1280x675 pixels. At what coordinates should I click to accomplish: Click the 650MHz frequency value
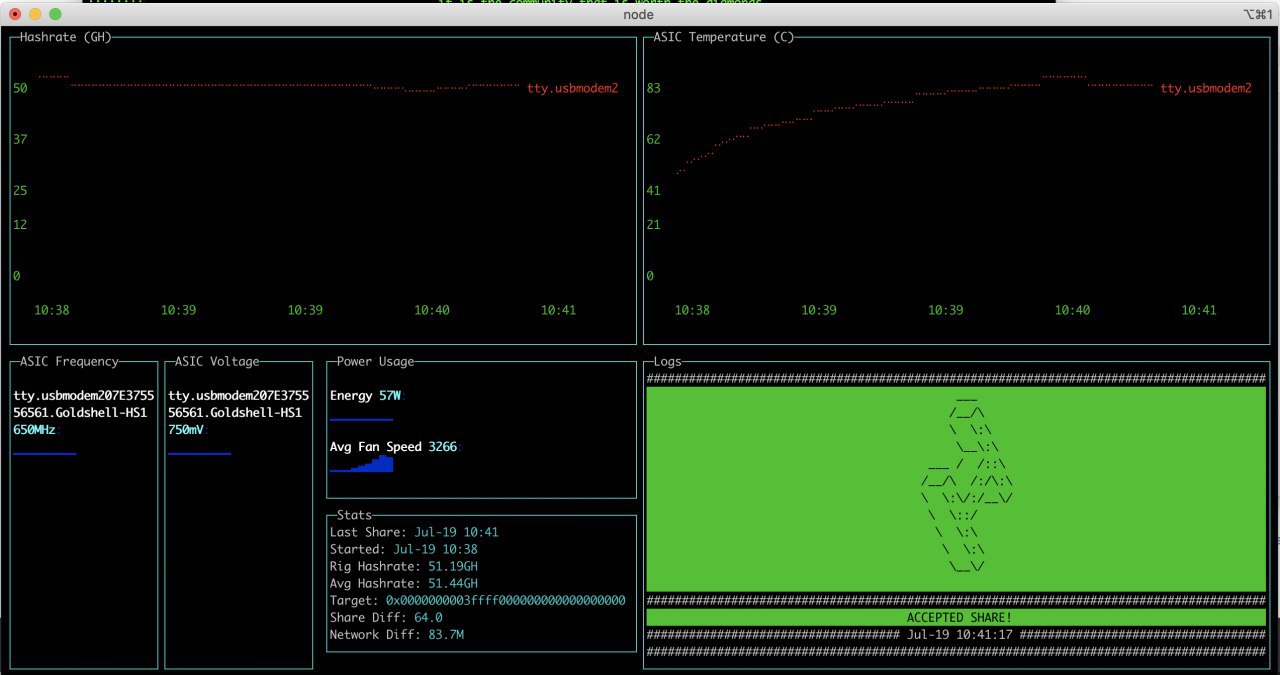(x=34, y=429)
